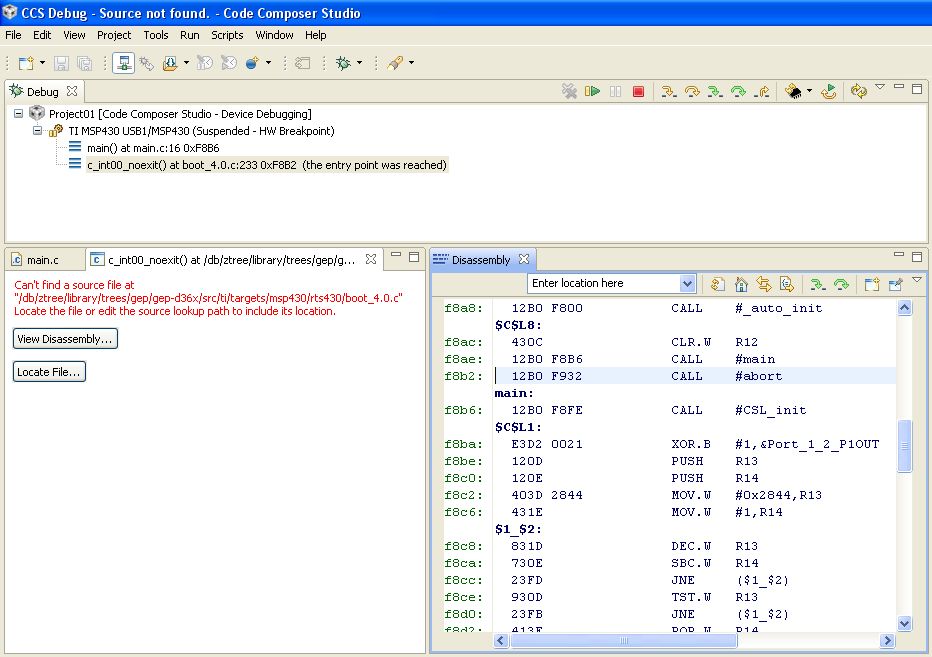The image size is (932, 657).
Task: Click the red Terminate stop icon
Action: click(x=638, y=92)
